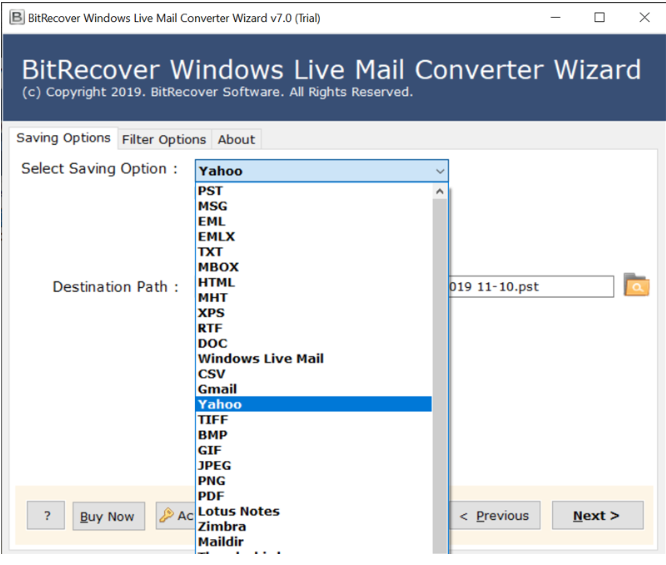666x565 pixels.
Task: Select Gmail in the dropdown list
Action: pos(217,389)
